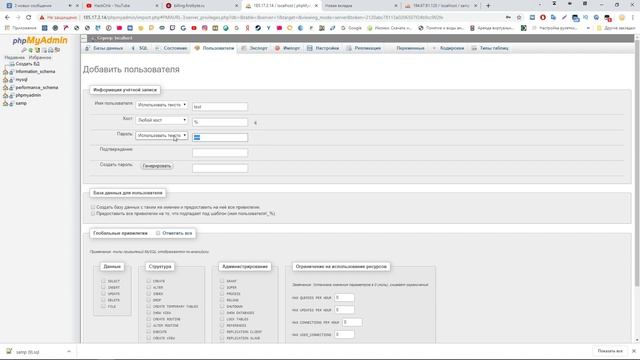Open the Экспорт tab

coord(255,48)
